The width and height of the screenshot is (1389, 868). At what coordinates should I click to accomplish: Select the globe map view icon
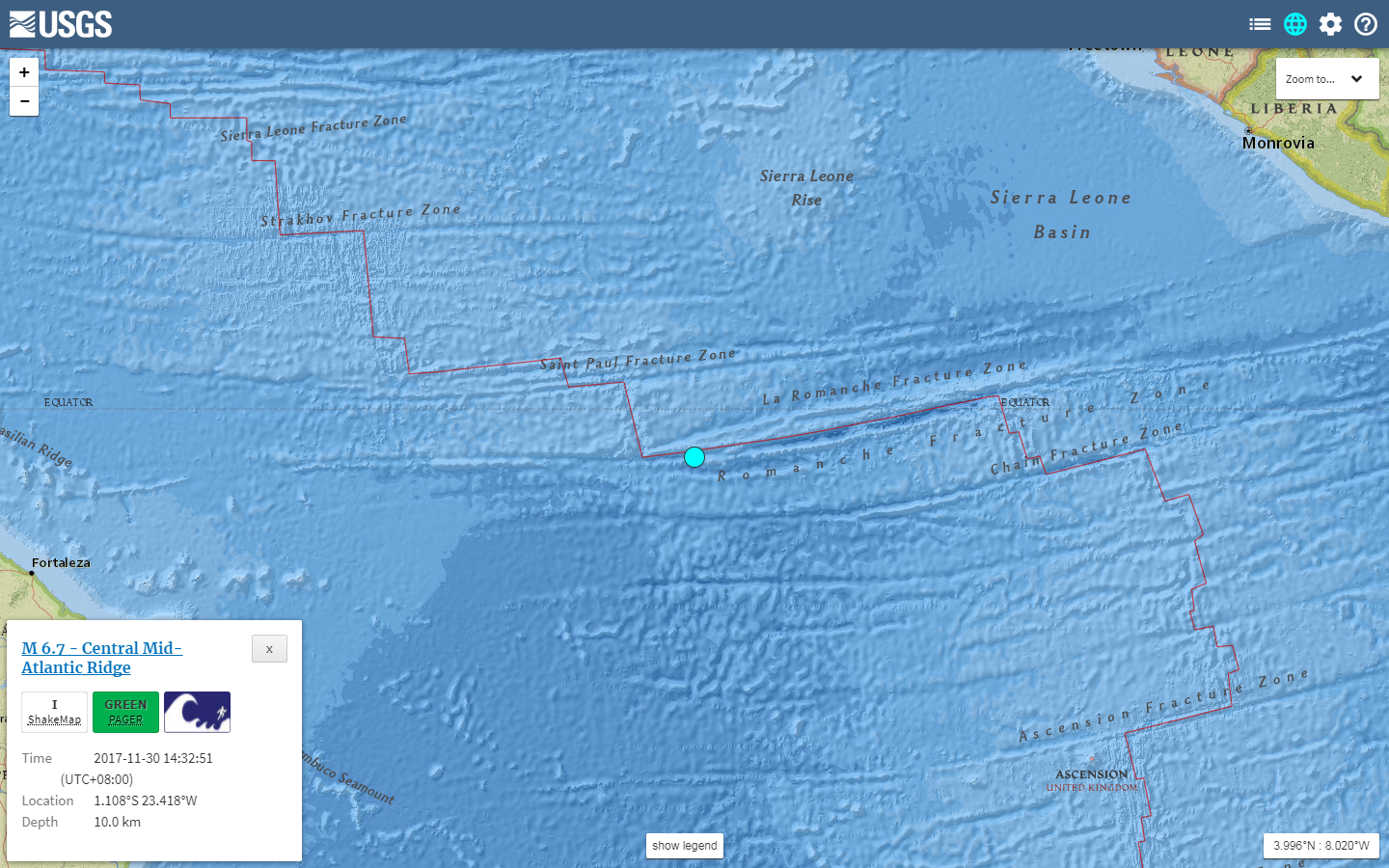click(1295, 24)
